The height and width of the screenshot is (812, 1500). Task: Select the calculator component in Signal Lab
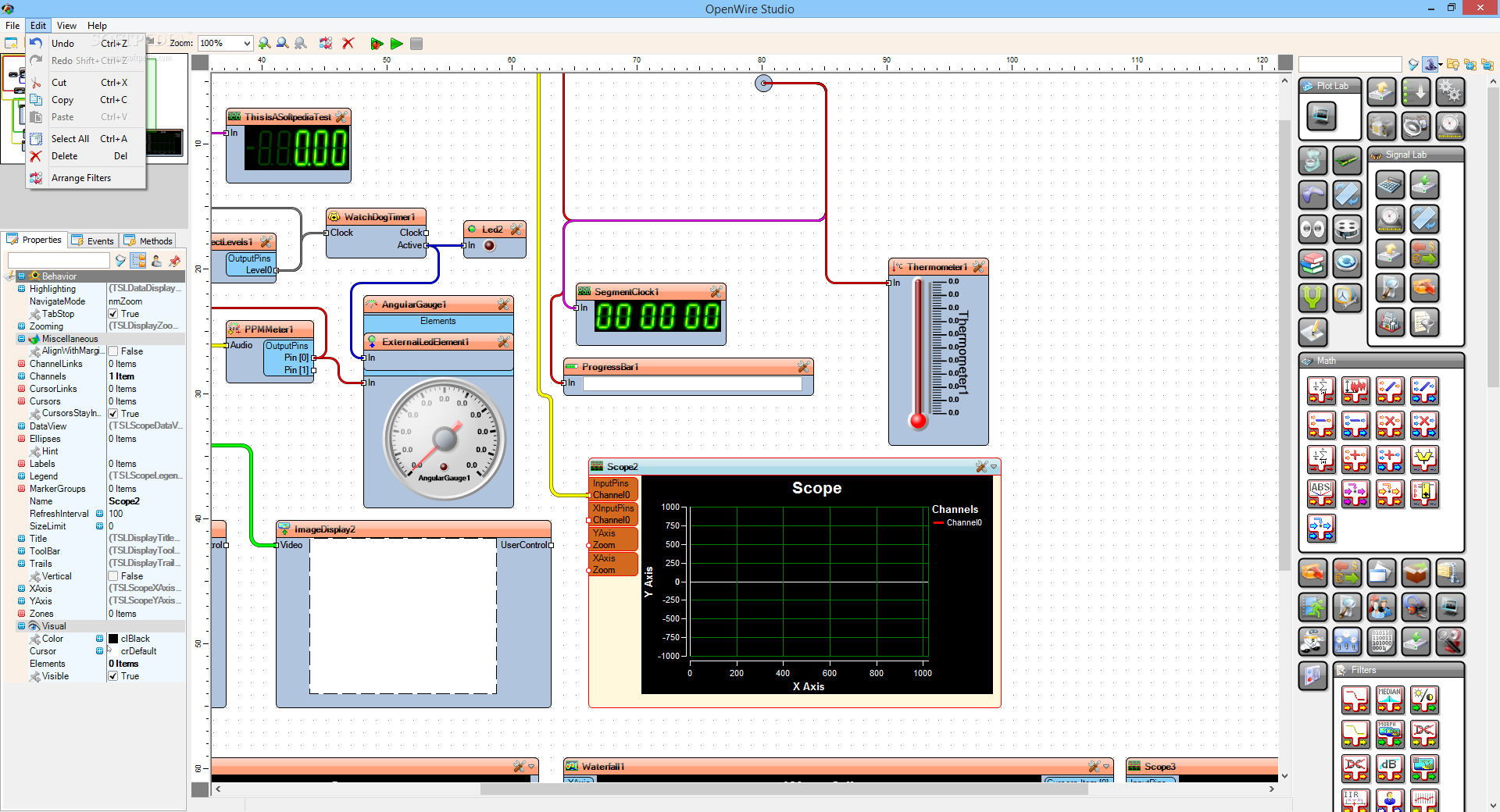(1390, 185)
